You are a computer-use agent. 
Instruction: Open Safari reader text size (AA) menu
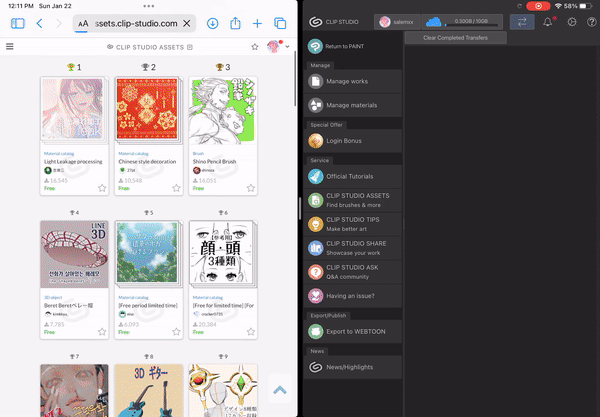click(x=83, y=24)
